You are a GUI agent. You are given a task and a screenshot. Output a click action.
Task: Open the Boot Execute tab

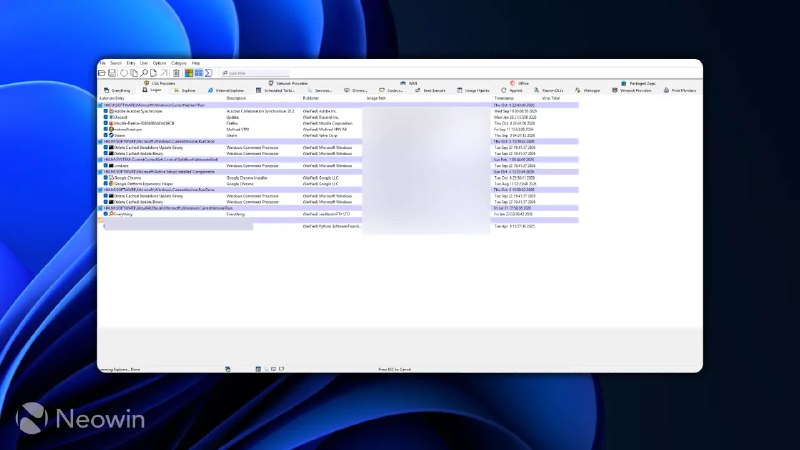(430, 90)
